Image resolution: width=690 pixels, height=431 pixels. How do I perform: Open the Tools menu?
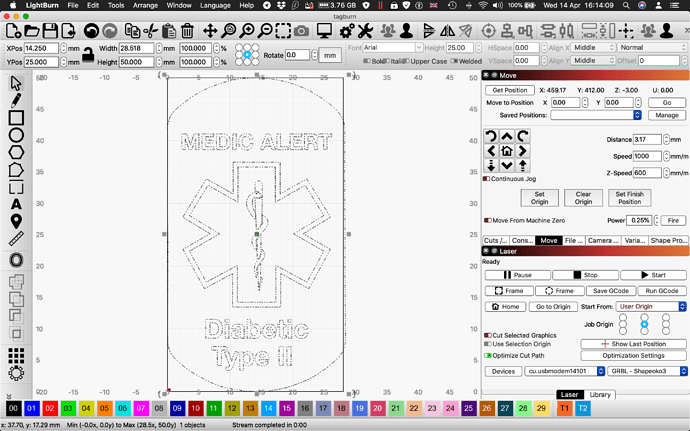pyautogui.click(x=116, y=5)
